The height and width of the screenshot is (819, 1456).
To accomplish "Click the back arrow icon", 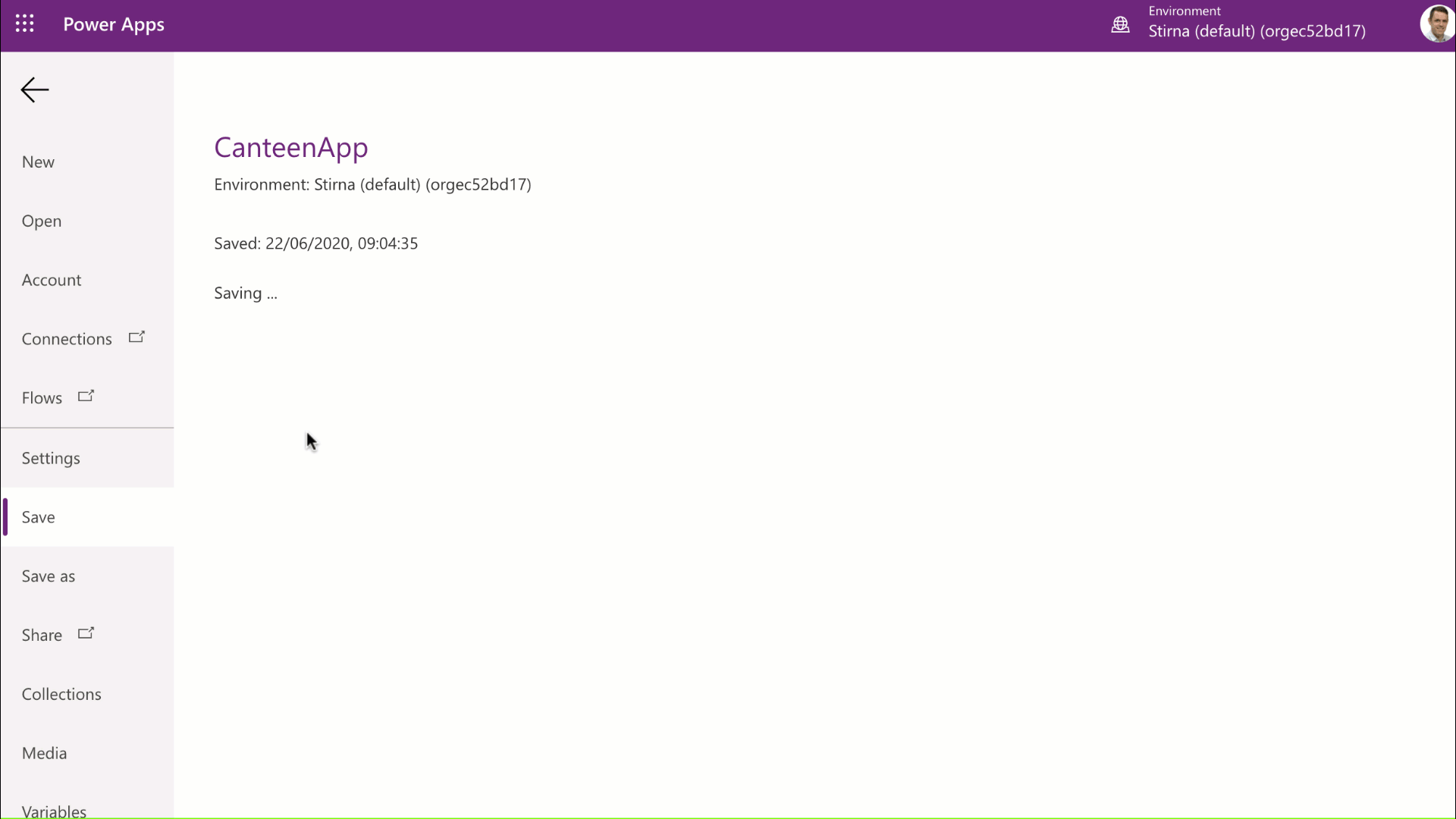I will (x=35, y=89).
